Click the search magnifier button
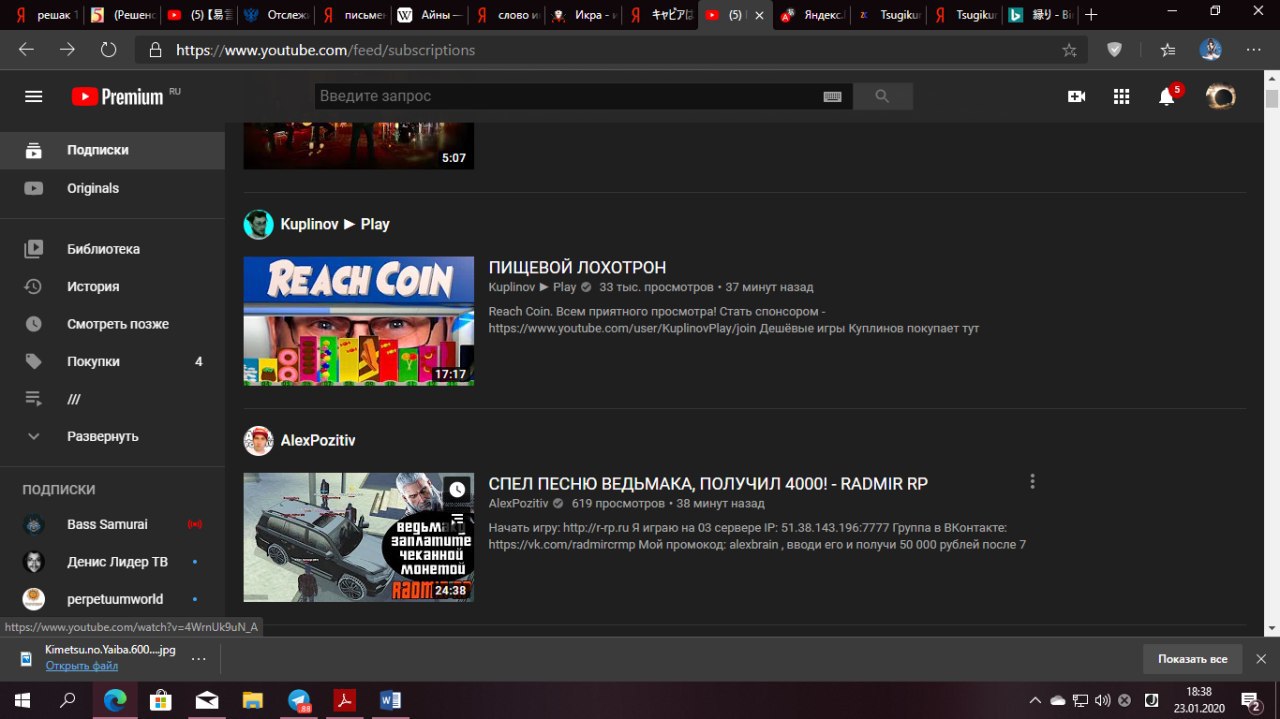Viewport: 1280px width, 719px height. [x=882, y=96]
